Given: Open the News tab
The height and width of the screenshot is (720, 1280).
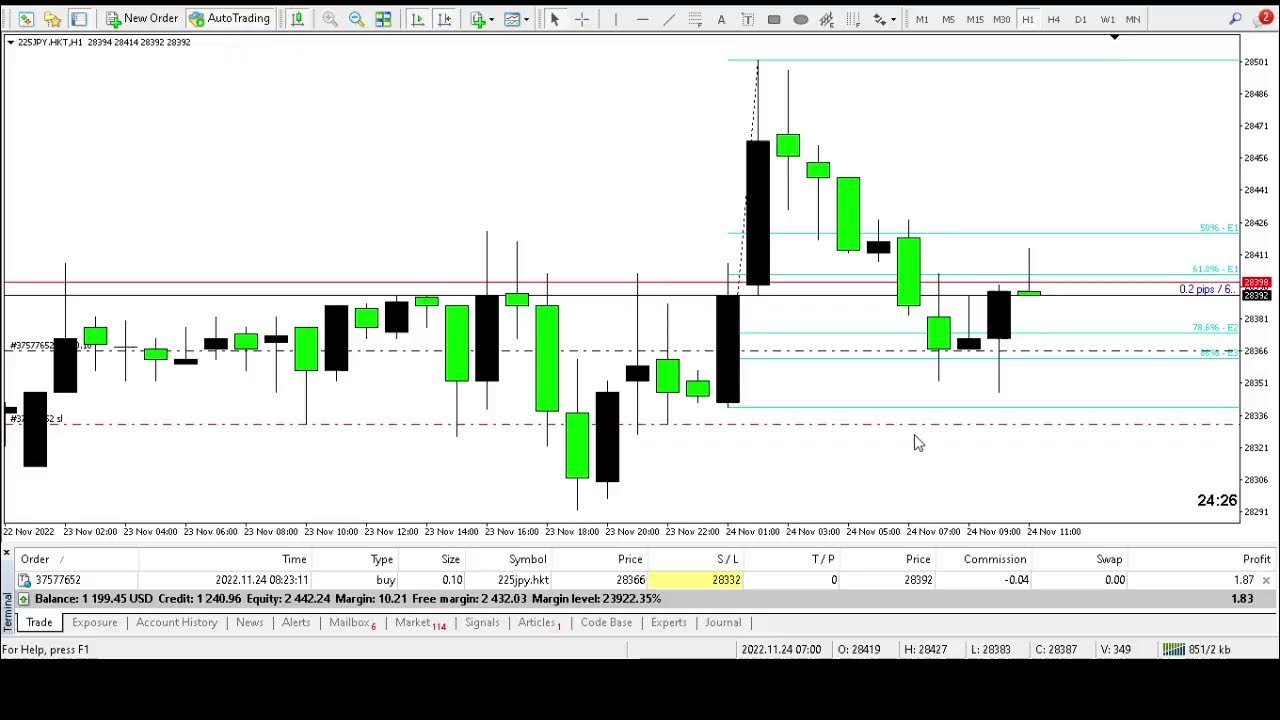Looking at the screenshot, I should tap(250, 622).
